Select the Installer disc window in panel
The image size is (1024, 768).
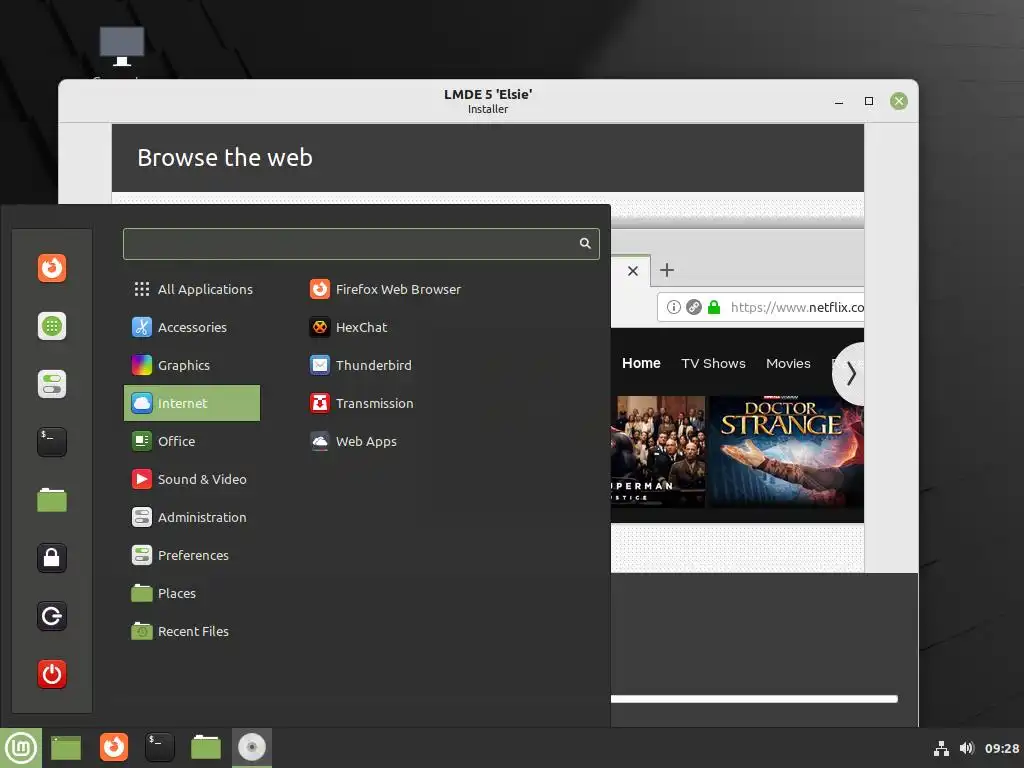point(252,748)
